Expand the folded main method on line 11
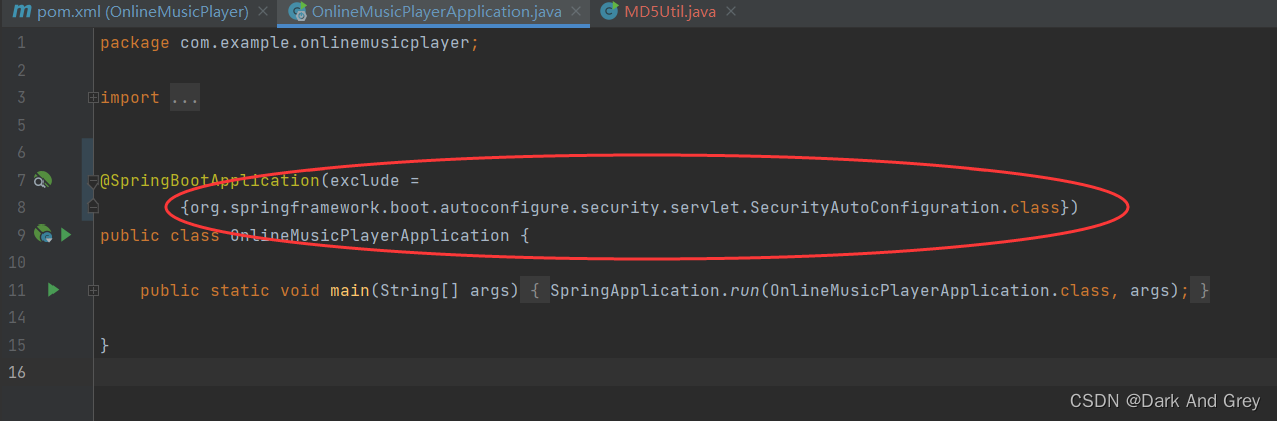 pos(93,290)
